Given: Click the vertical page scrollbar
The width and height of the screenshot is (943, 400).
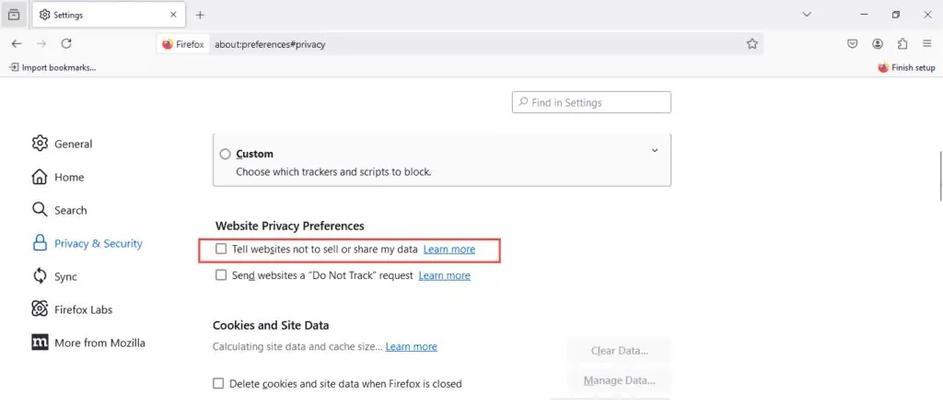Looking at the screenshot, I should pyautogui.click(x=940, y=176).
